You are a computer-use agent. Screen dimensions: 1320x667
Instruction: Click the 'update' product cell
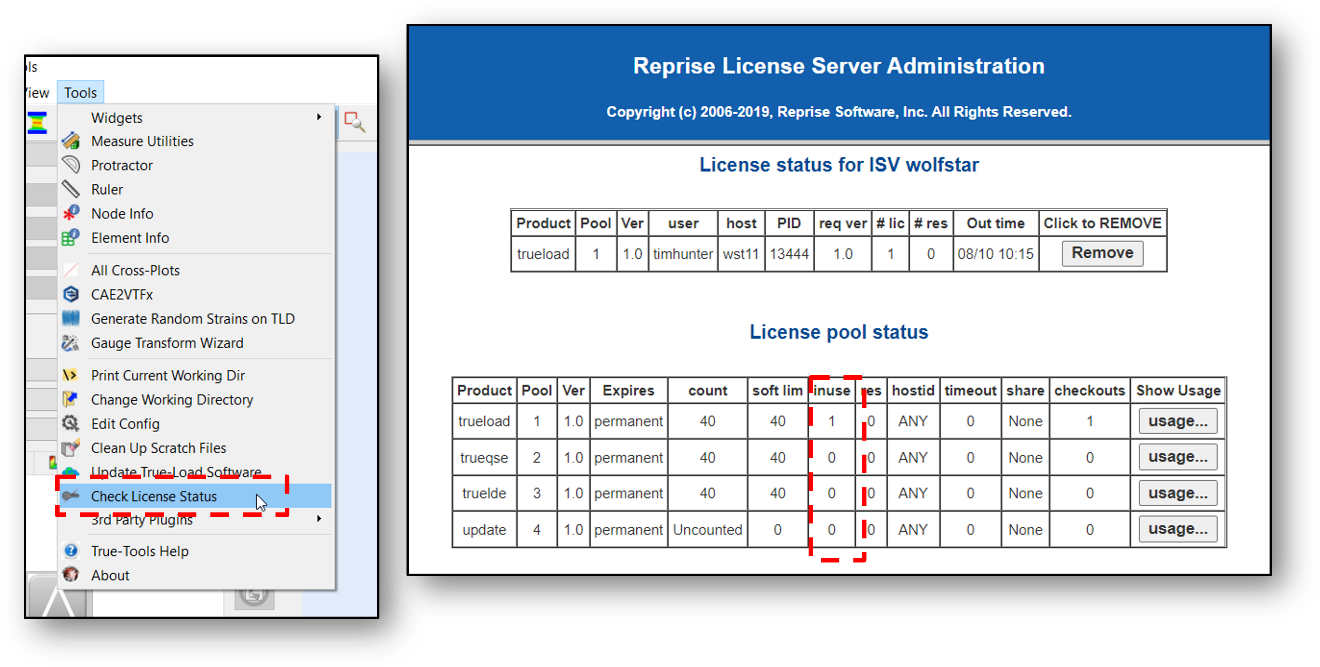click(484, 530)
